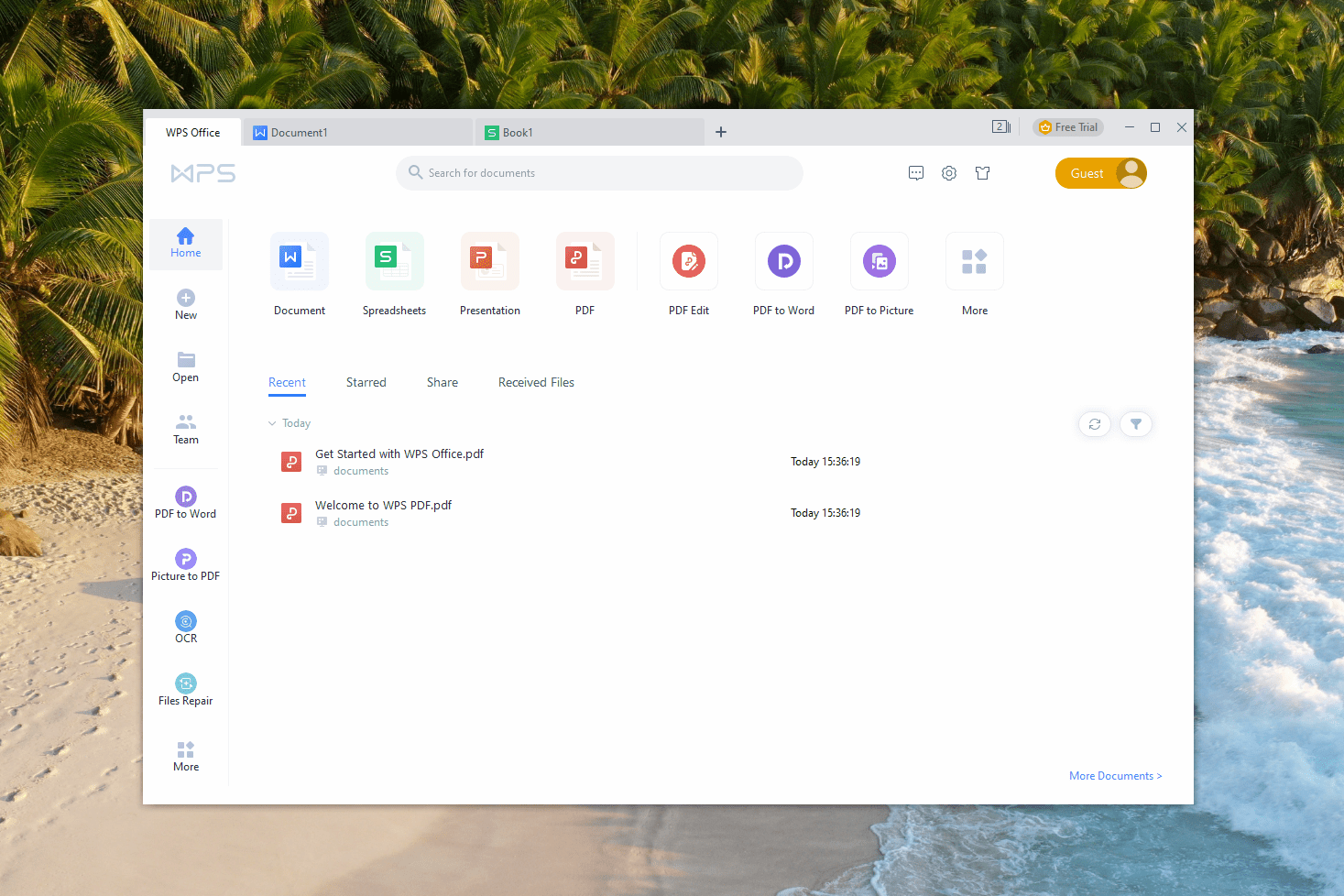Select the Picture to PDF sidebar tool
The image size is (1344, 896).
click(185, 563)
